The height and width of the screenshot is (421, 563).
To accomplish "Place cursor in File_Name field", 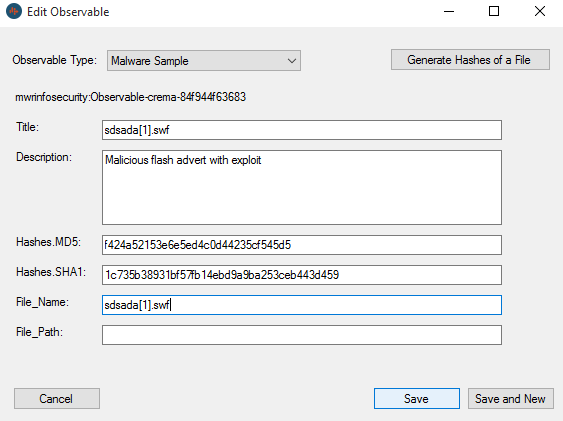I will 302,305.
